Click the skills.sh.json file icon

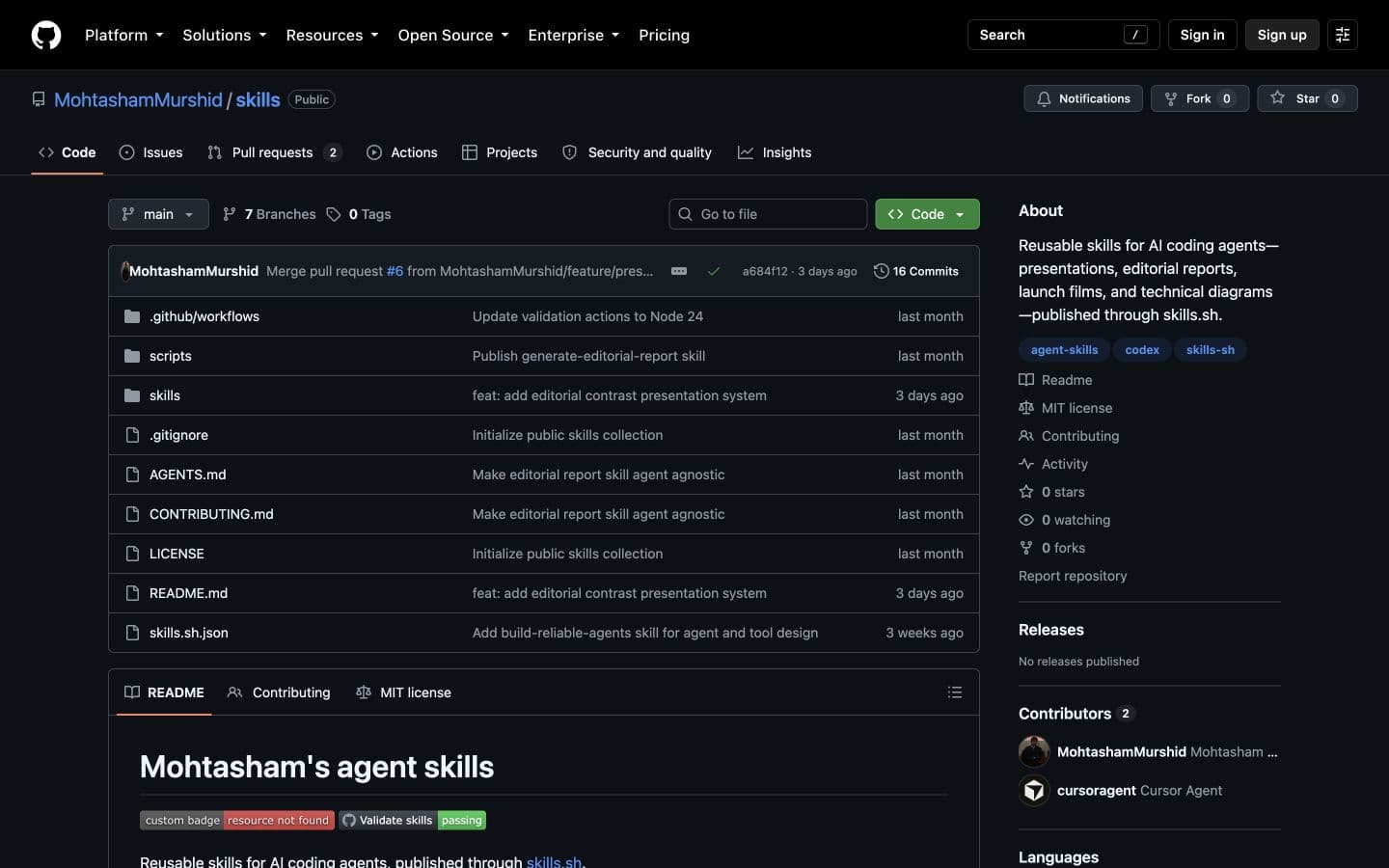pos(132,633)
